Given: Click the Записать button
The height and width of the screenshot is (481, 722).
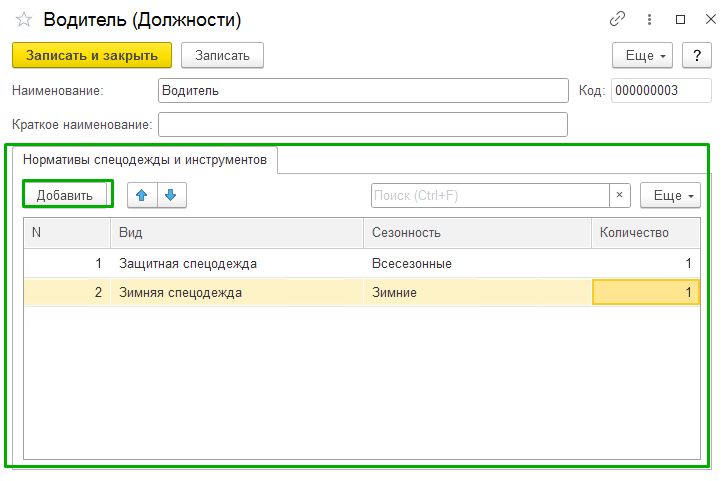Looking at the screenshot, I should (222, 55).
